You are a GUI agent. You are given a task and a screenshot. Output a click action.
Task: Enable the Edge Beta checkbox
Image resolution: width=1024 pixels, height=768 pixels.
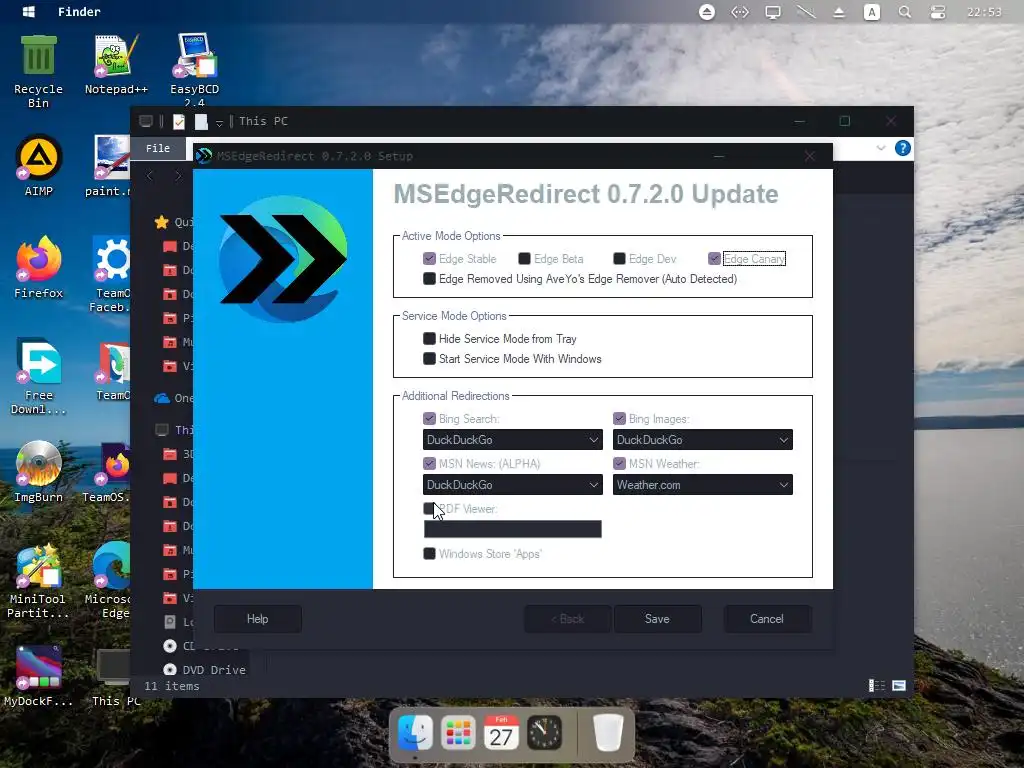click(x=524, y=259)
